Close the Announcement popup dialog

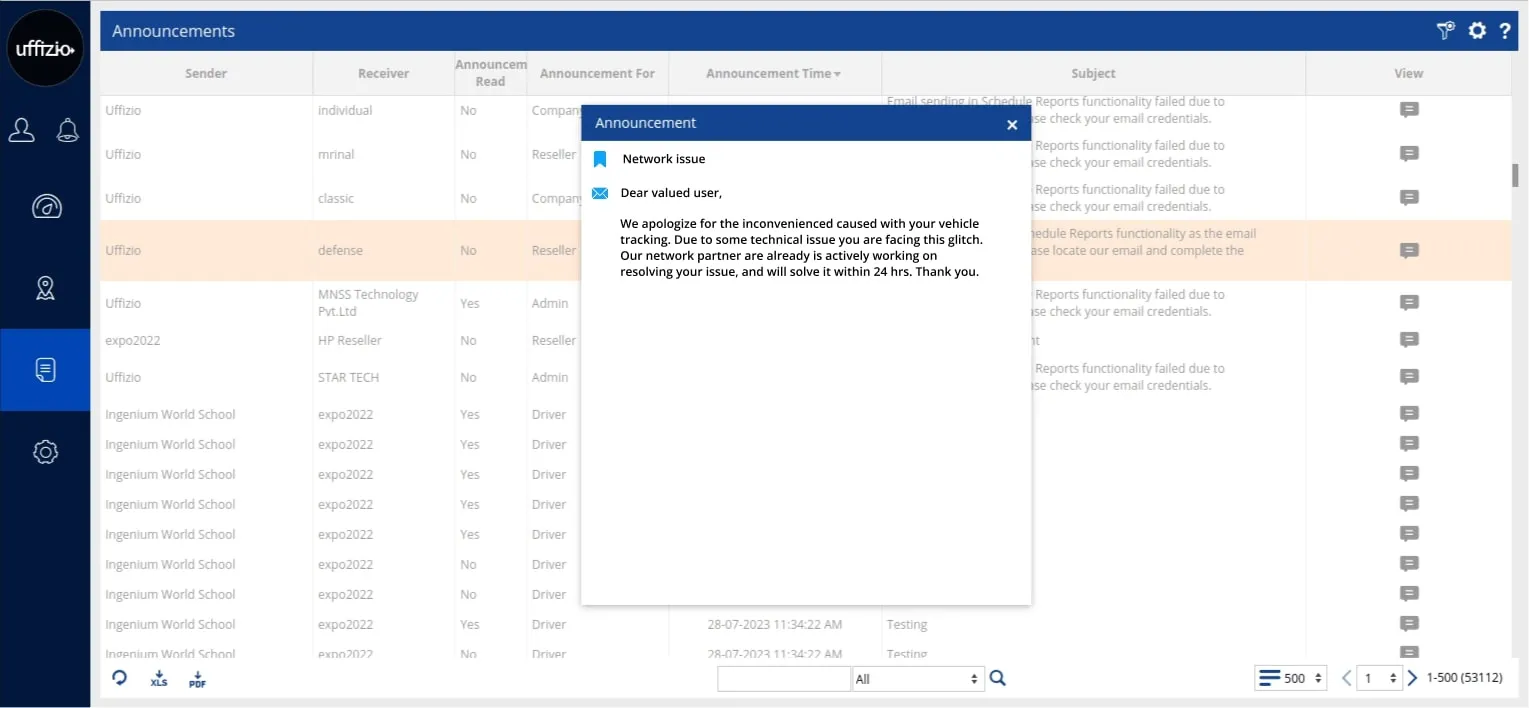click(1012, 125)
